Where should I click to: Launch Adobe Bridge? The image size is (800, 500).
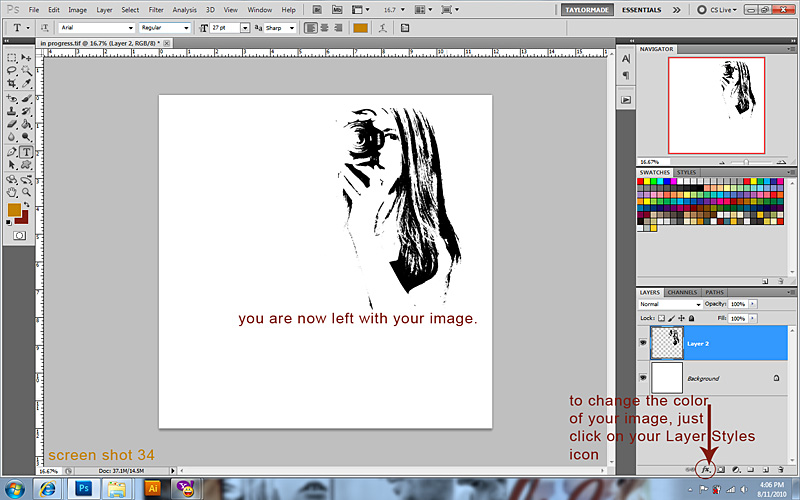317,10
